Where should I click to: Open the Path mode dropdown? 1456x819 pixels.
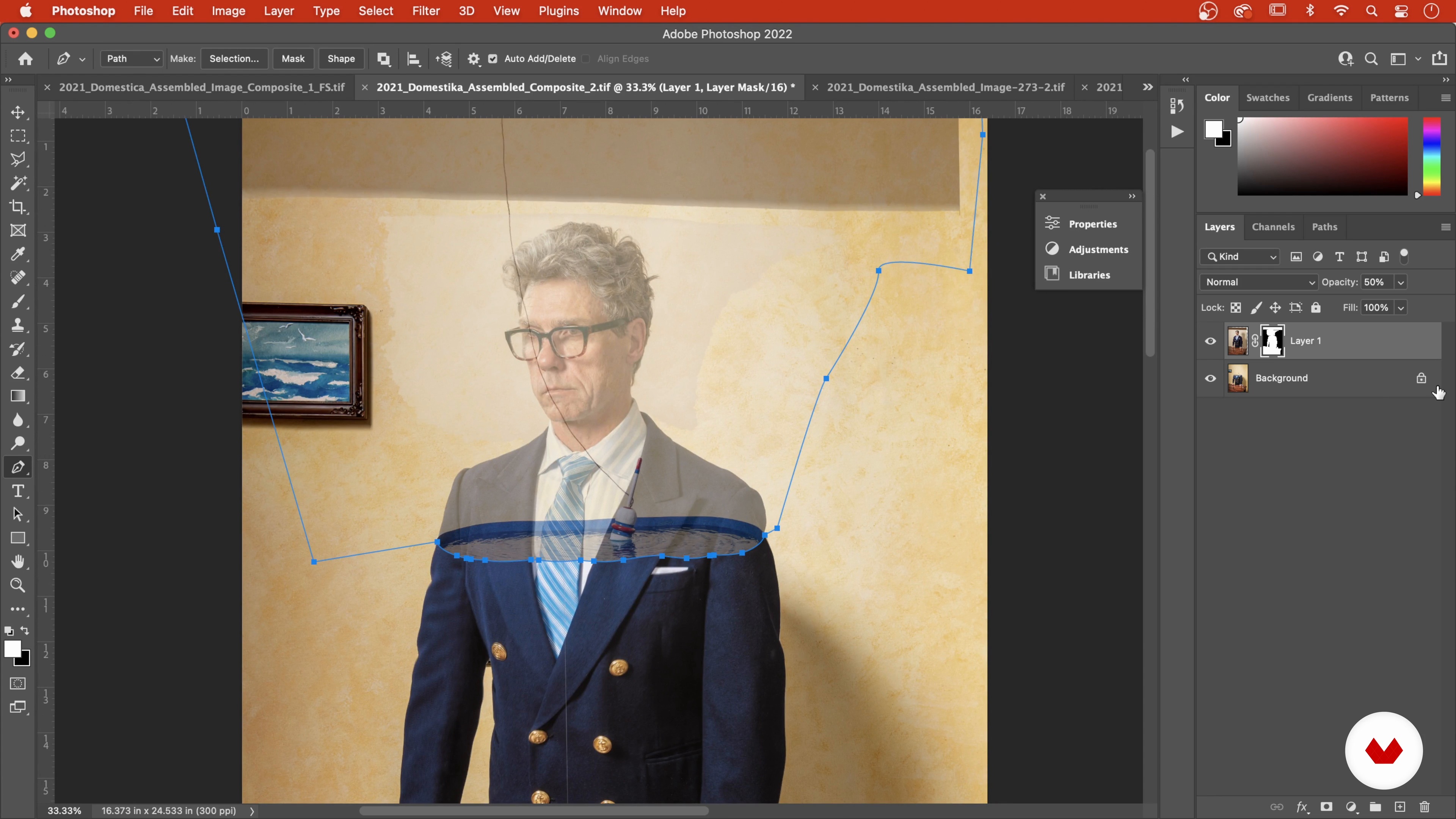(x=132, y=59)
